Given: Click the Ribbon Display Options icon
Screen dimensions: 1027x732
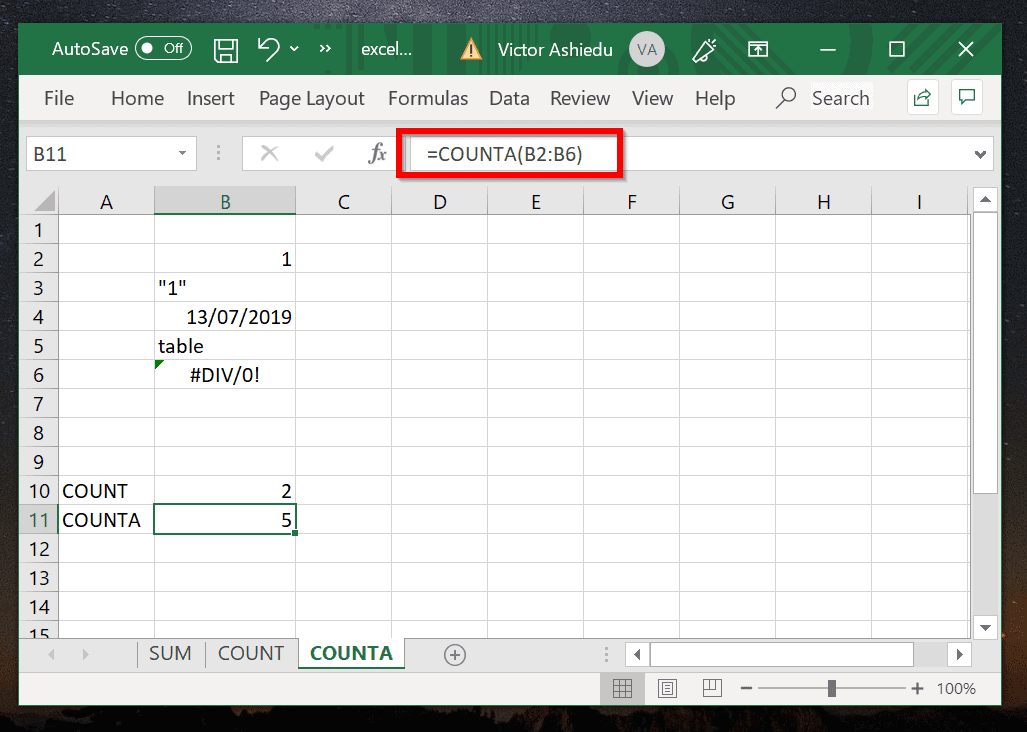Looking at the screenshot, I should pyautogui.click(x=758, y=49).
